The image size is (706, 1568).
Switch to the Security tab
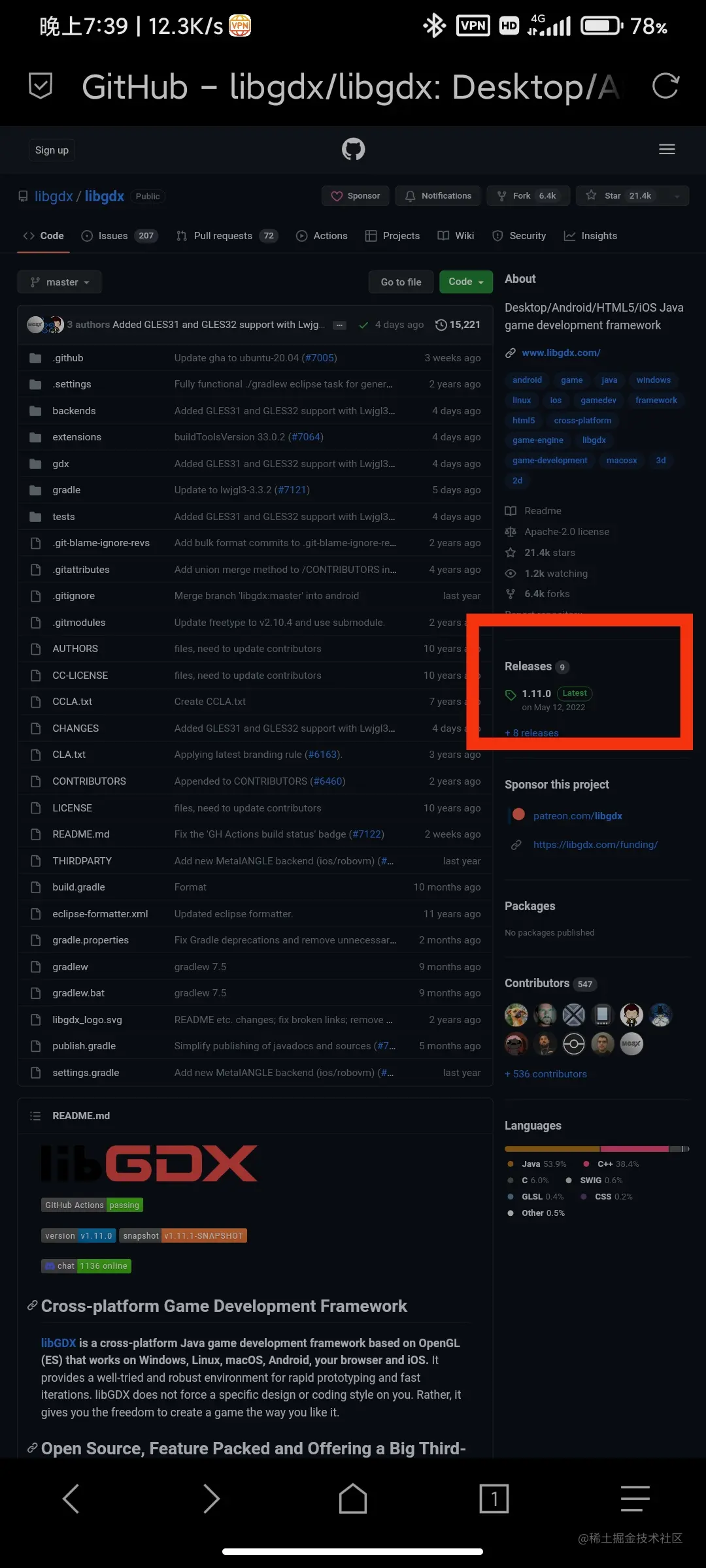tap(519, 236)
